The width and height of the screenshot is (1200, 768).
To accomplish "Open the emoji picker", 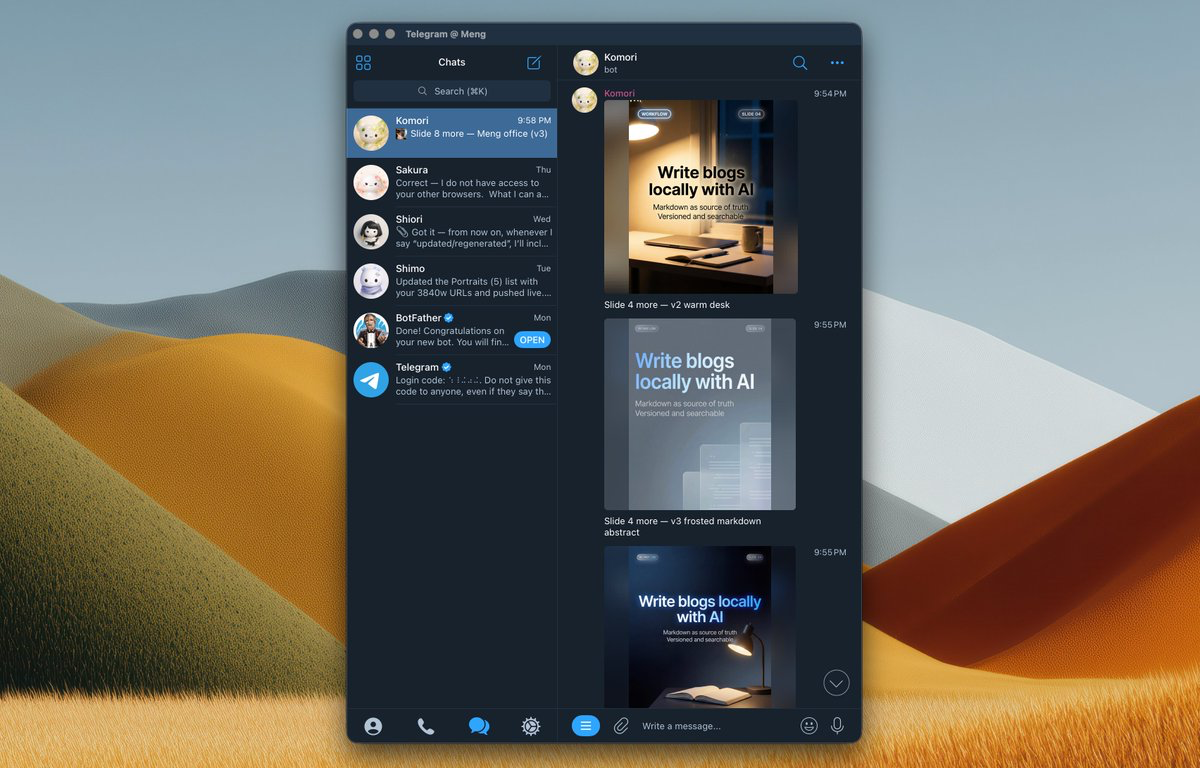I will tap(809, 726).
